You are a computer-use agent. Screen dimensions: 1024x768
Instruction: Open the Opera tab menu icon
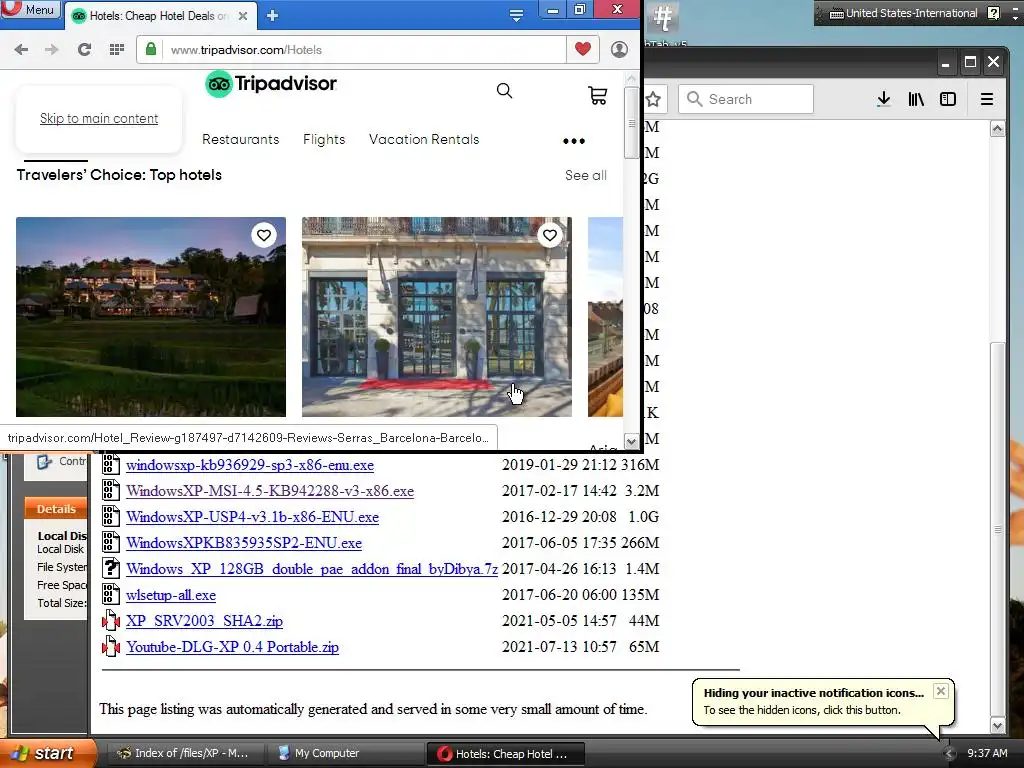tap(516, 16)
